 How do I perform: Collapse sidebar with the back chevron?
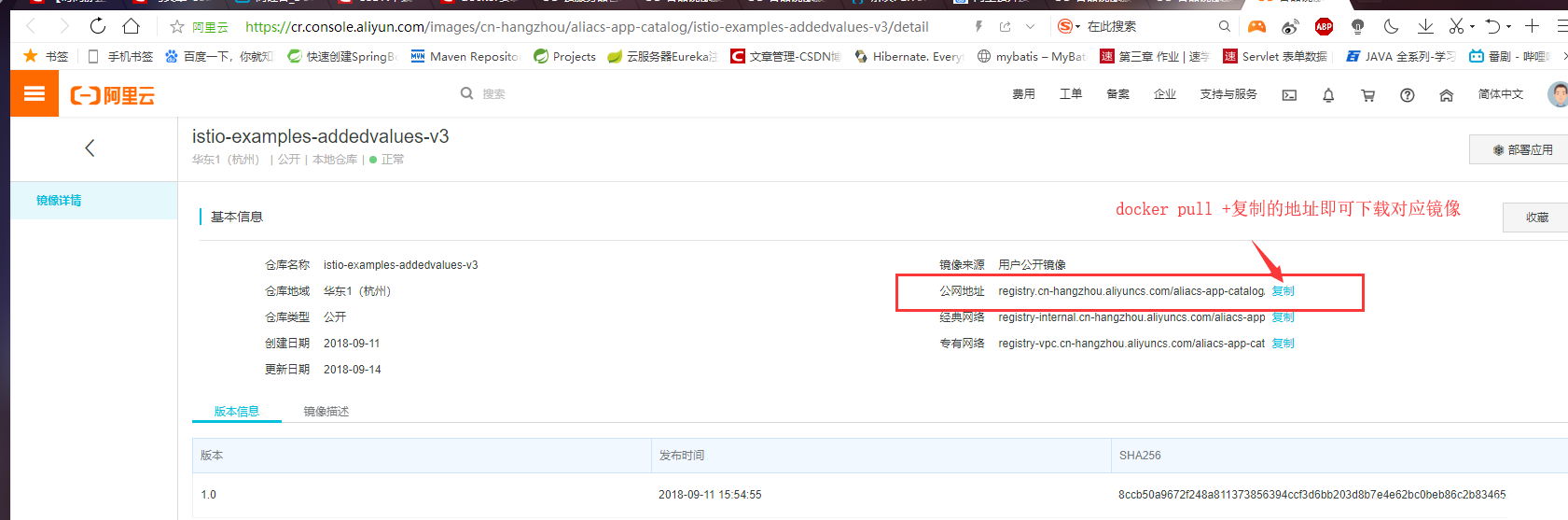(90, 148)
